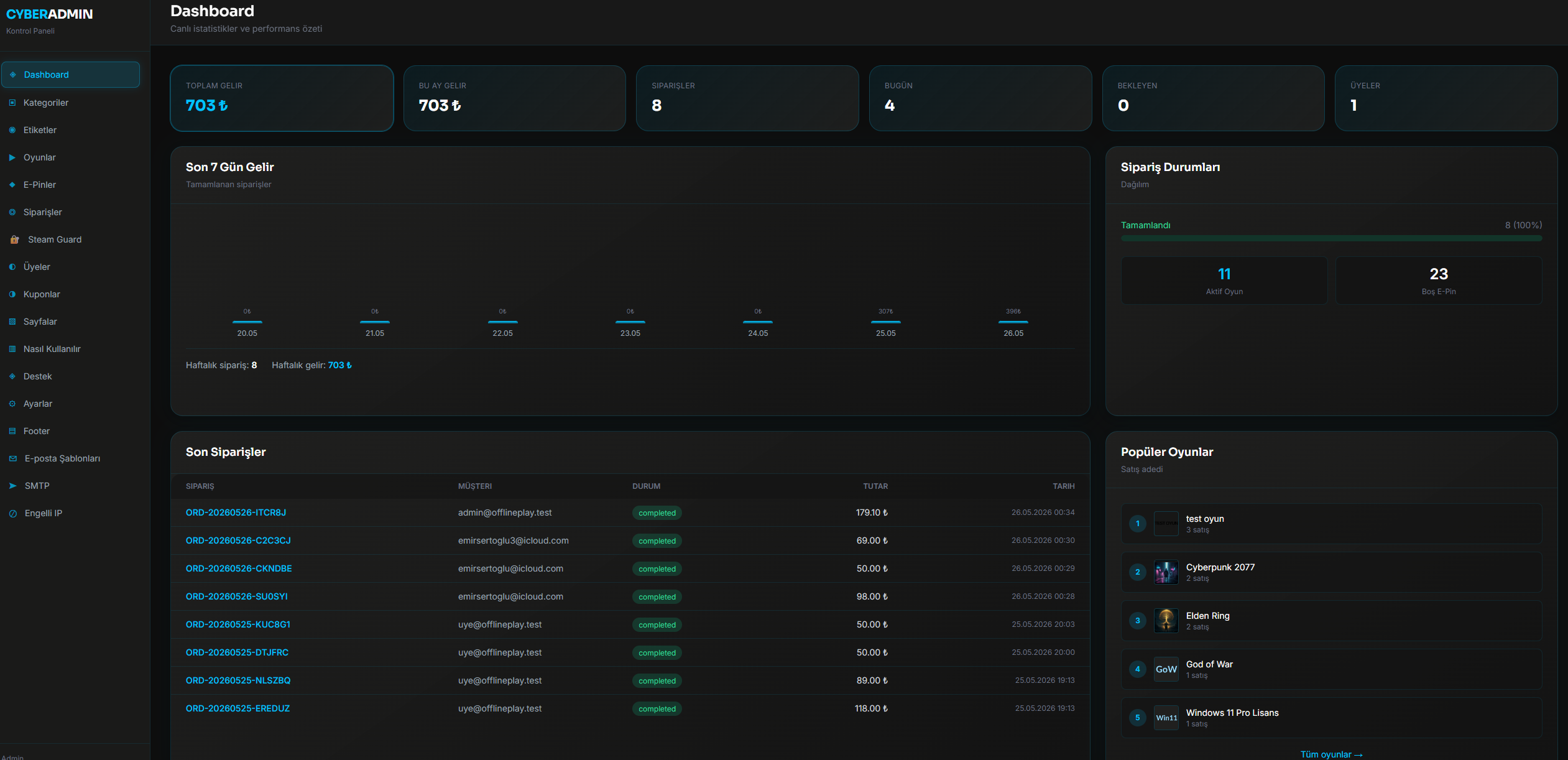Click the Üyeler sidebar icon
Screen dimensions: 1568x760
[x=12, y=267]
